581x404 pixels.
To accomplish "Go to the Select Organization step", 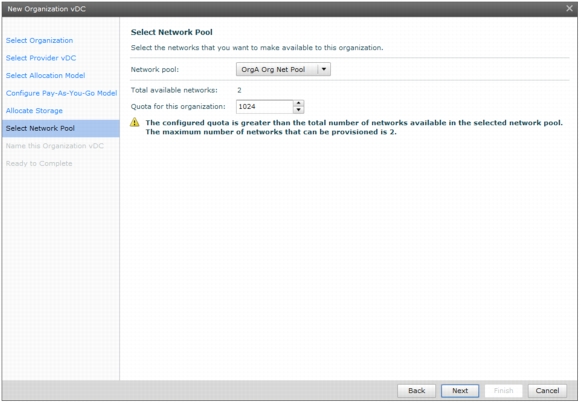I will coord(39,40).
